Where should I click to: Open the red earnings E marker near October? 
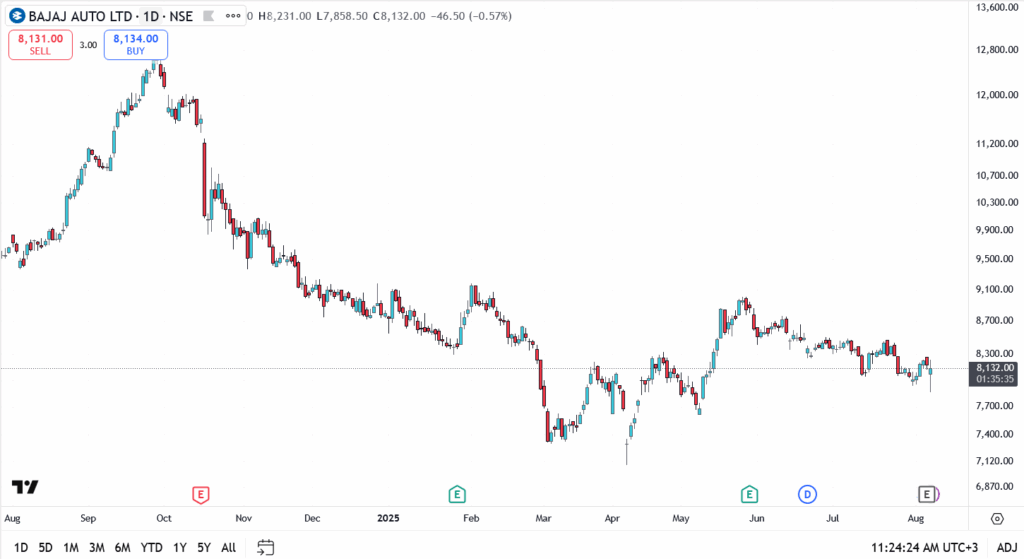(200, 495)
